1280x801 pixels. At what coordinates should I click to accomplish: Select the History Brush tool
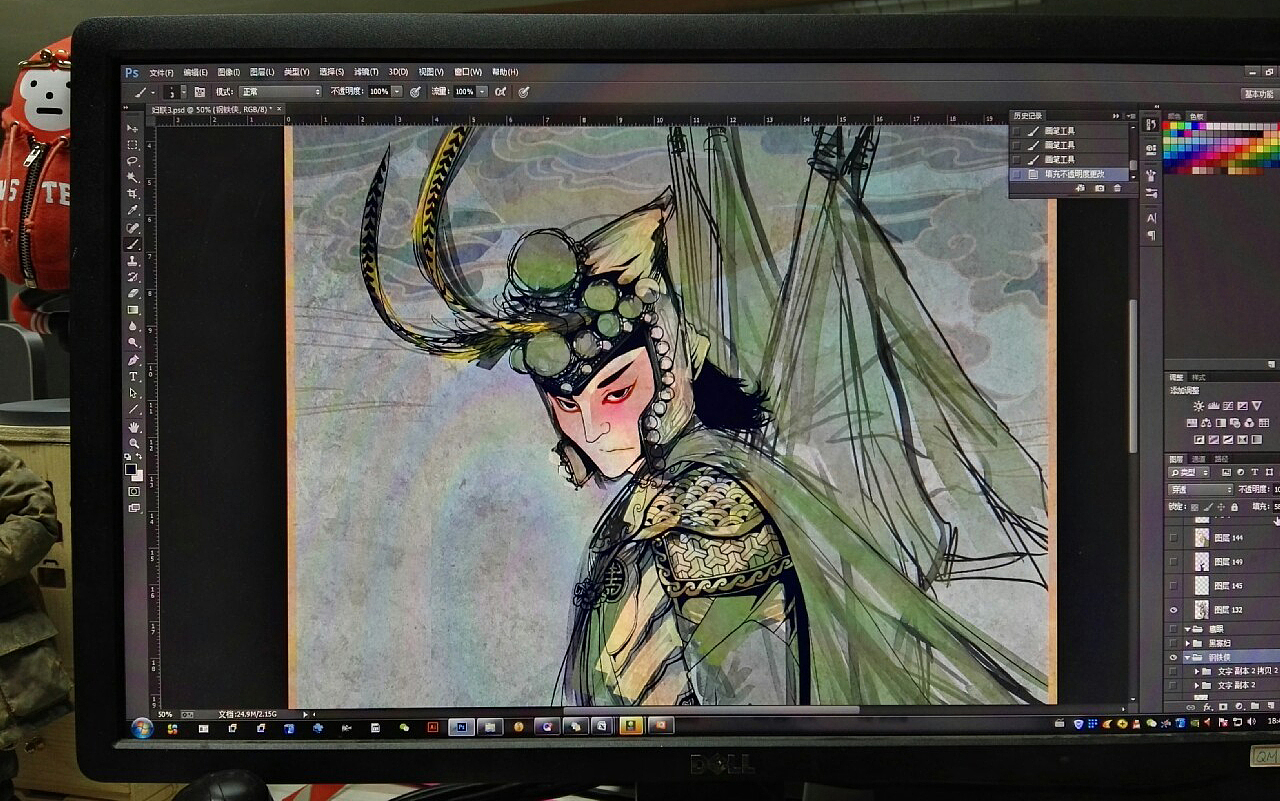(x=132, y=277)
